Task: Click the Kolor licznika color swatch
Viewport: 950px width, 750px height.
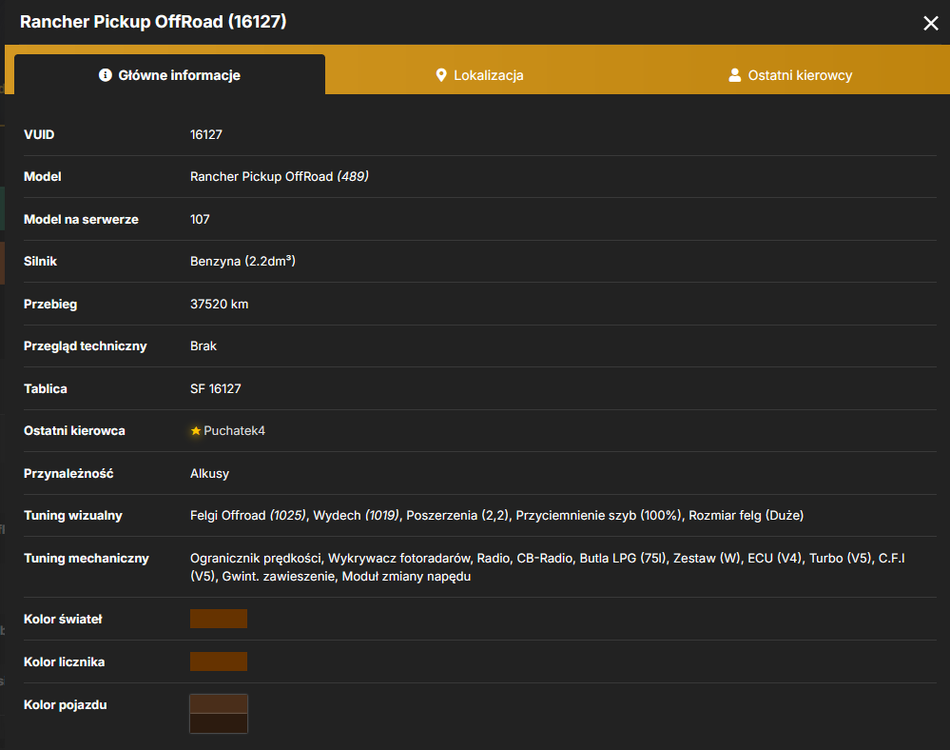Action: coord(219,662)
